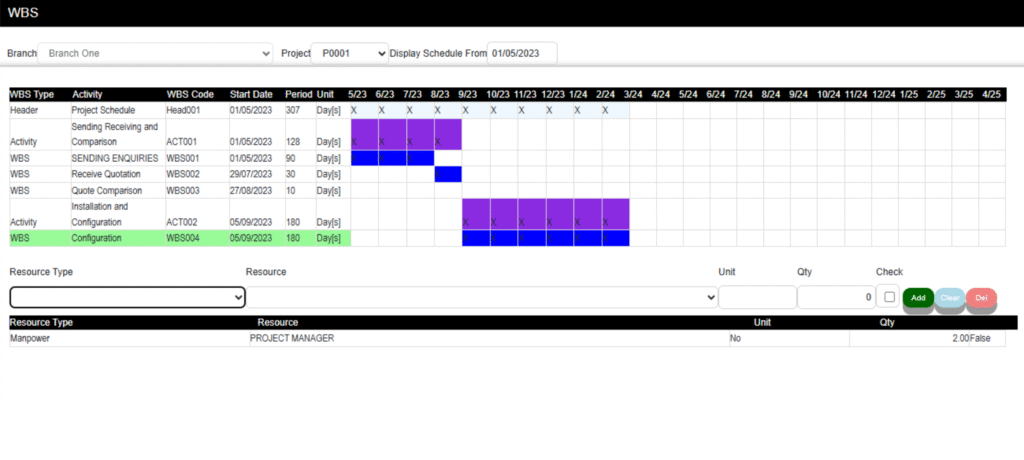Click the green Add button
The width and height of the screenshot is (1024, 460).
(918, 298)
